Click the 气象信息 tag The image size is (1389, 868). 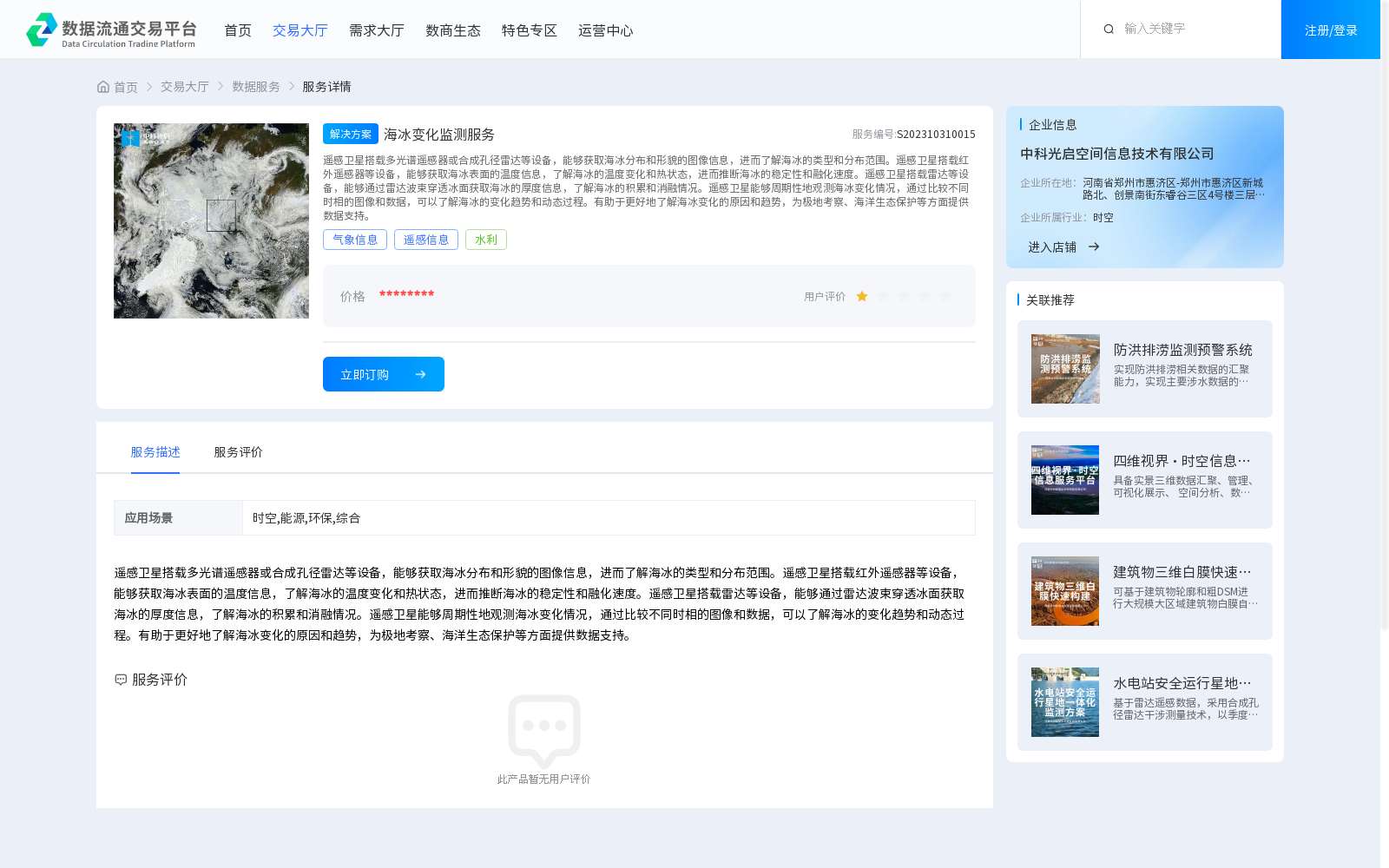(355, 240)
